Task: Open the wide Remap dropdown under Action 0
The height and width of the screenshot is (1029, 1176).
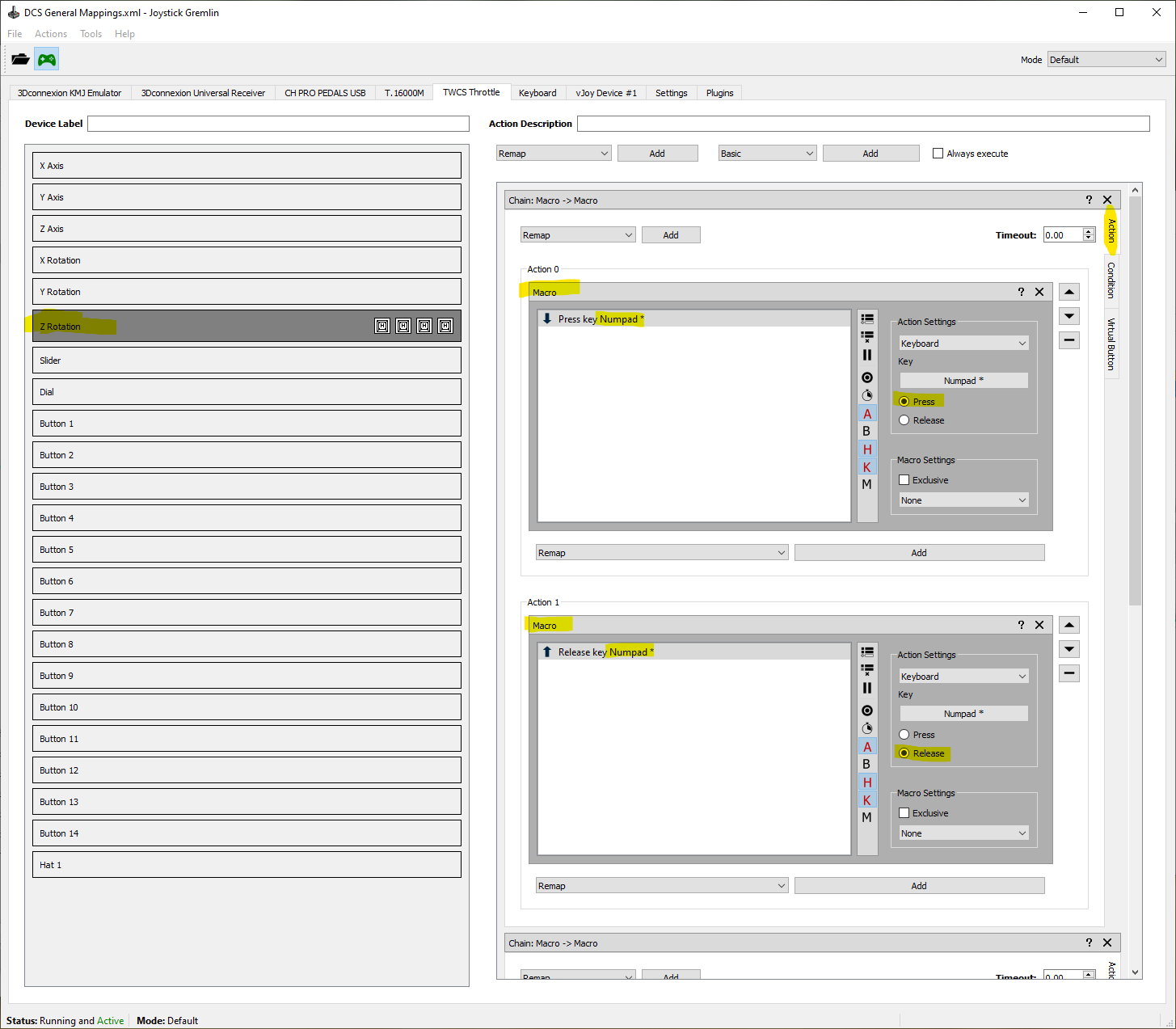Action: click(662, 553)
